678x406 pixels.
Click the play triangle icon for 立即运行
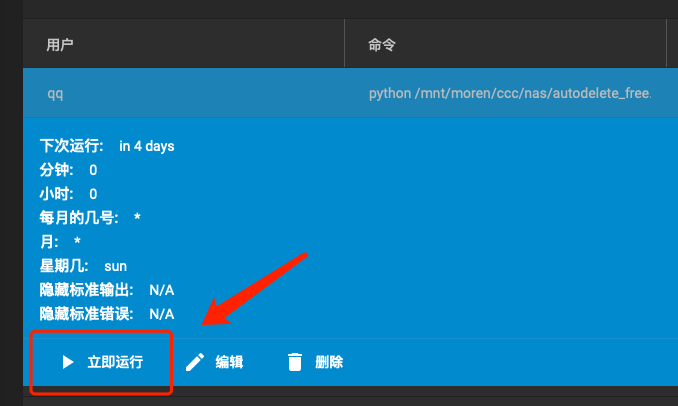68,362
